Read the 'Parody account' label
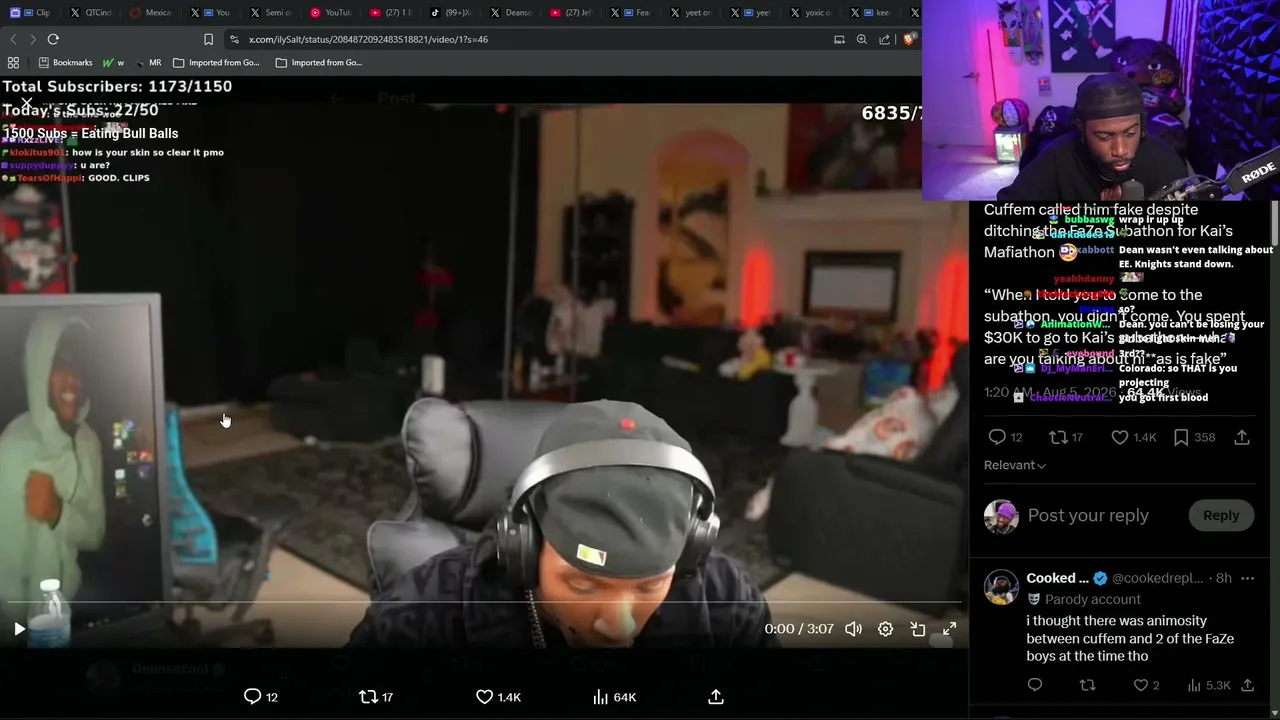Screen dimensions: 1280x720 pos(1092,599)
